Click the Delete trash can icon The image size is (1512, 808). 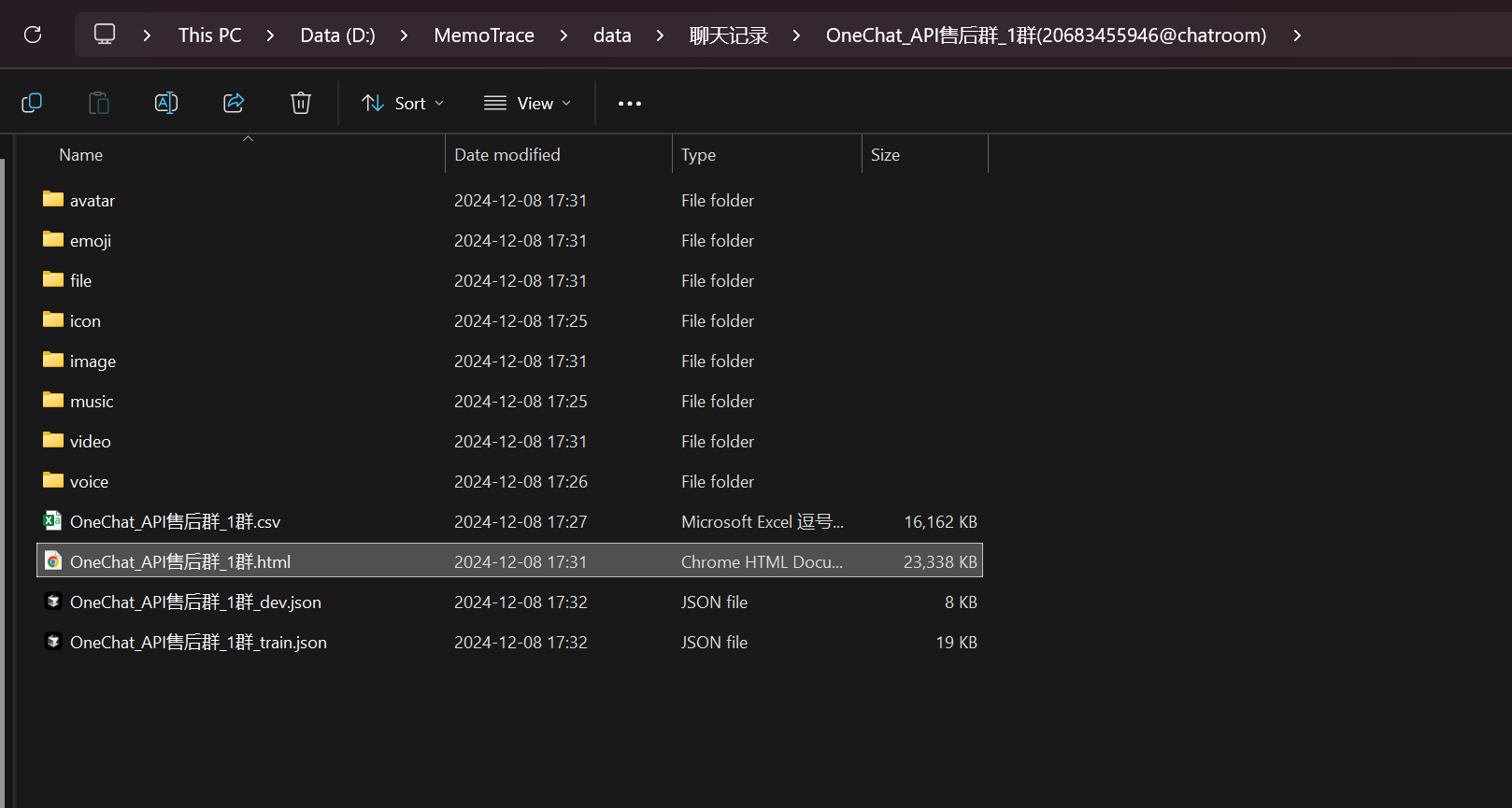coord(301,103)
